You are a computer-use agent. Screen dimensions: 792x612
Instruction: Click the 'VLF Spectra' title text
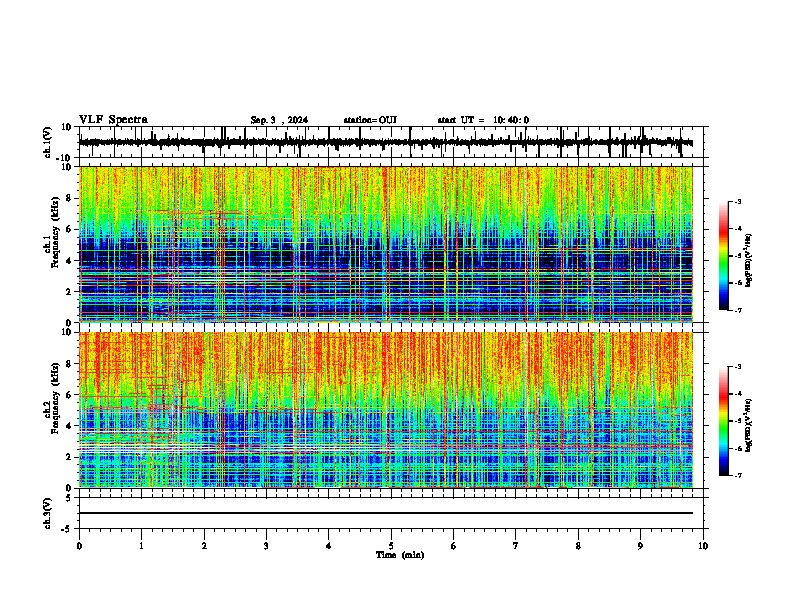click(113, 120)
